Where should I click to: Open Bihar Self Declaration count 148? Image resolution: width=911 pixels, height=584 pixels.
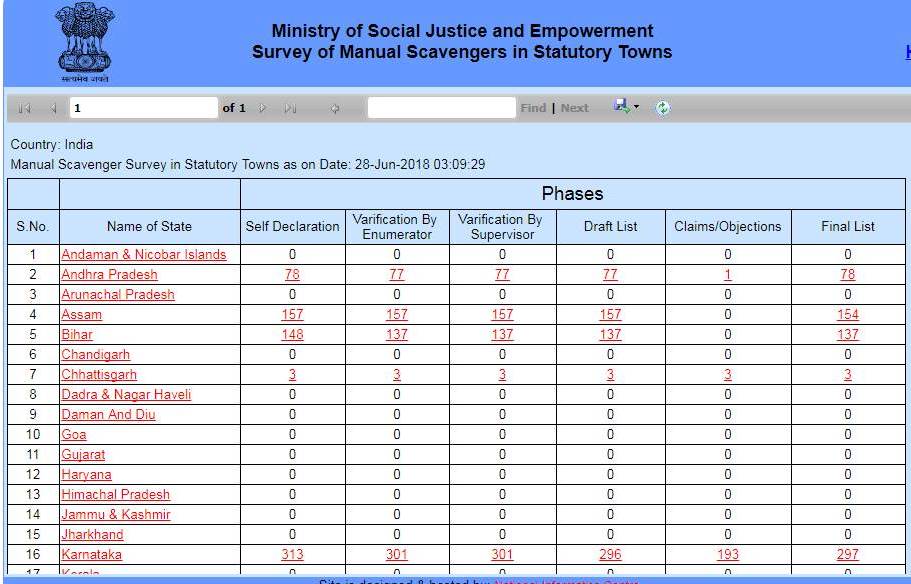292,335
